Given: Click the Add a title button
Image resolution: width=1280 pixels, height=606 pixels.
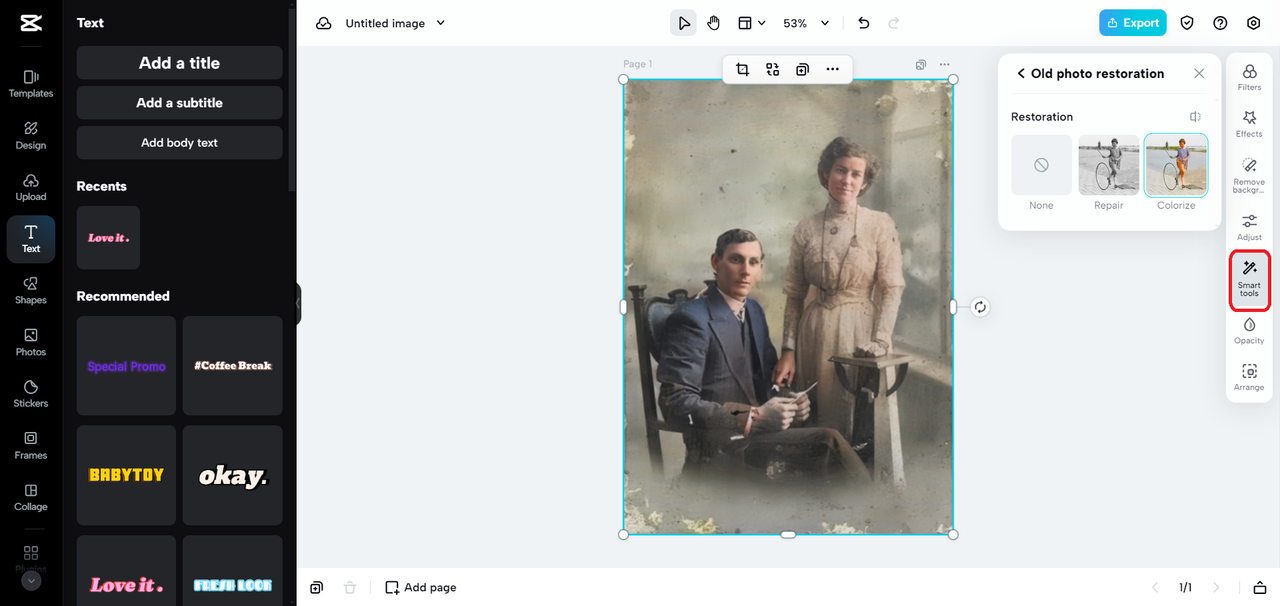Looking at the screenshot, I should (x=180, y=63).
